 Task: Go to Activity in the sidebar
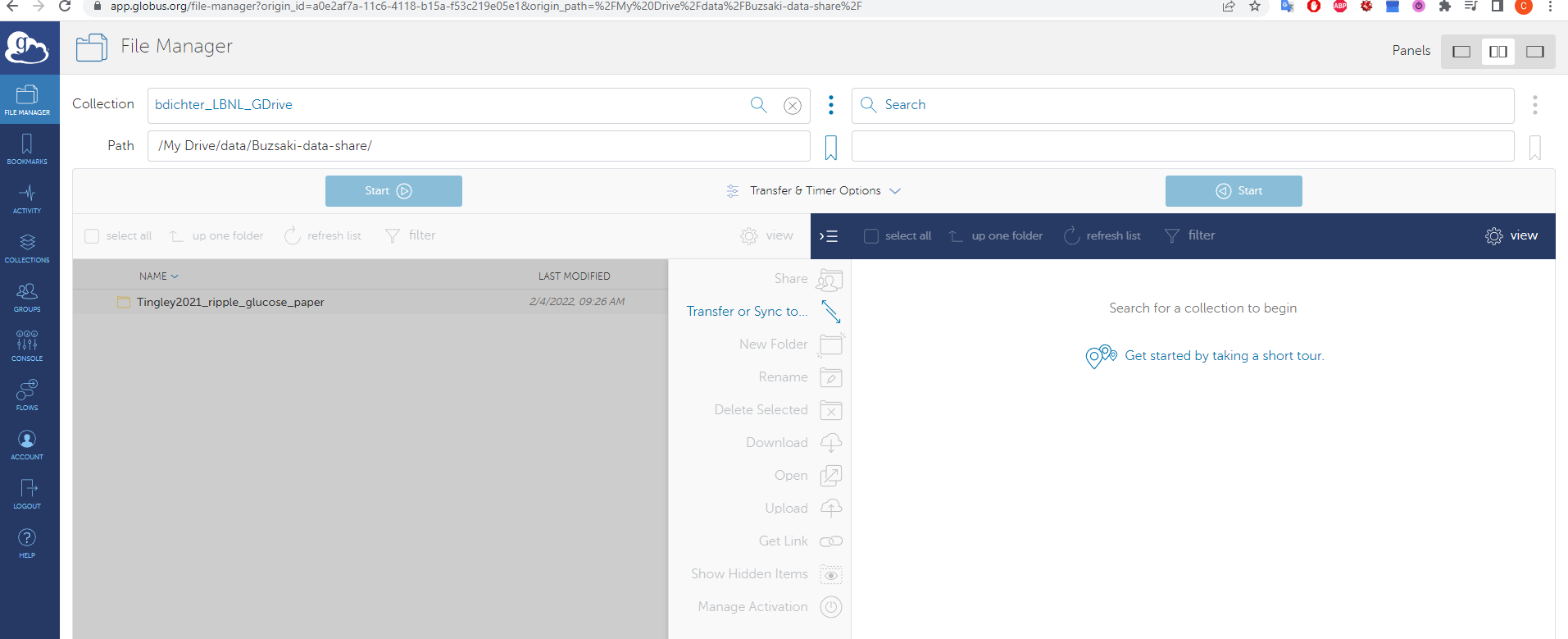(x=27, y=199)
